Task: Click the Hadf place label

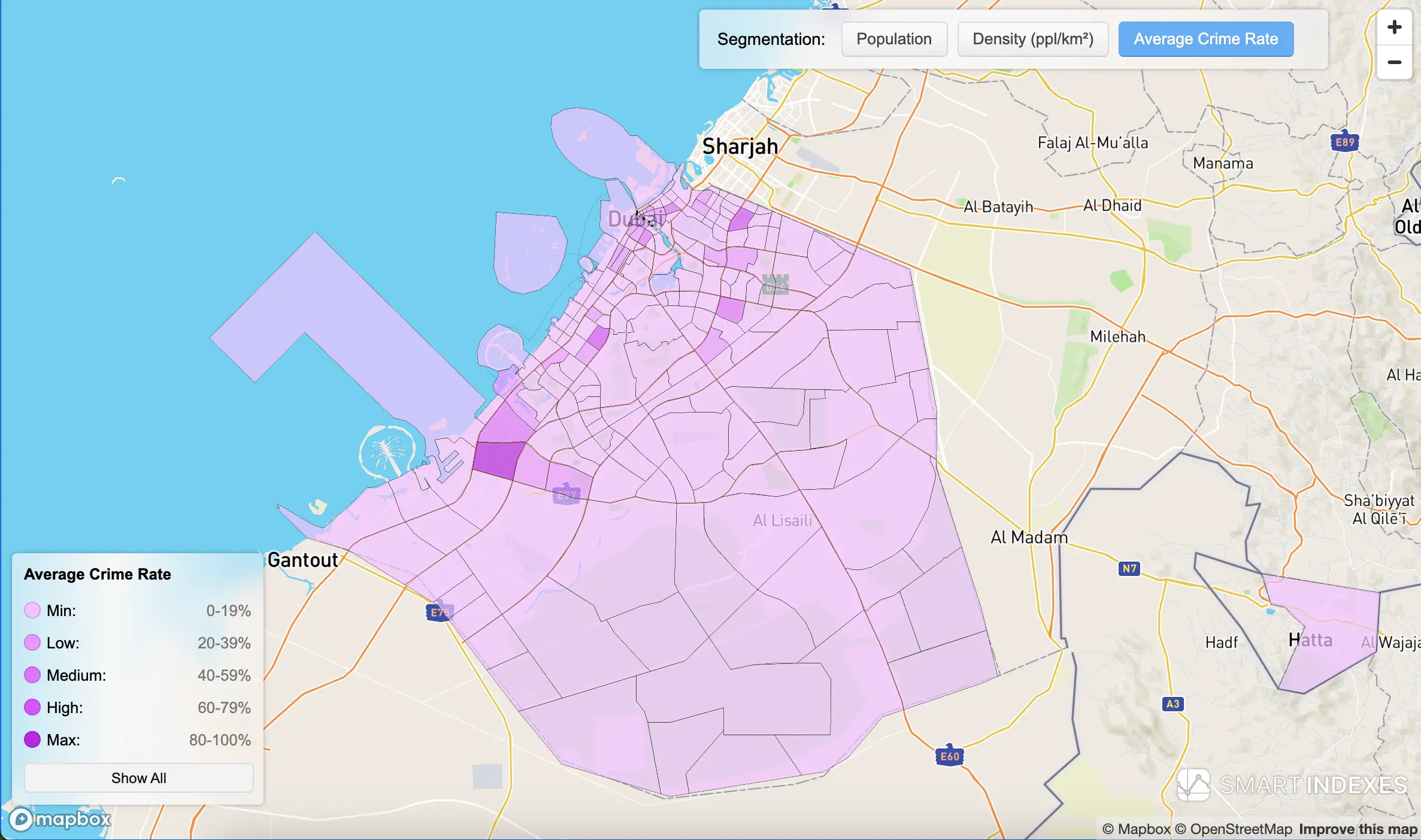Action: (x=1221, y=642)
